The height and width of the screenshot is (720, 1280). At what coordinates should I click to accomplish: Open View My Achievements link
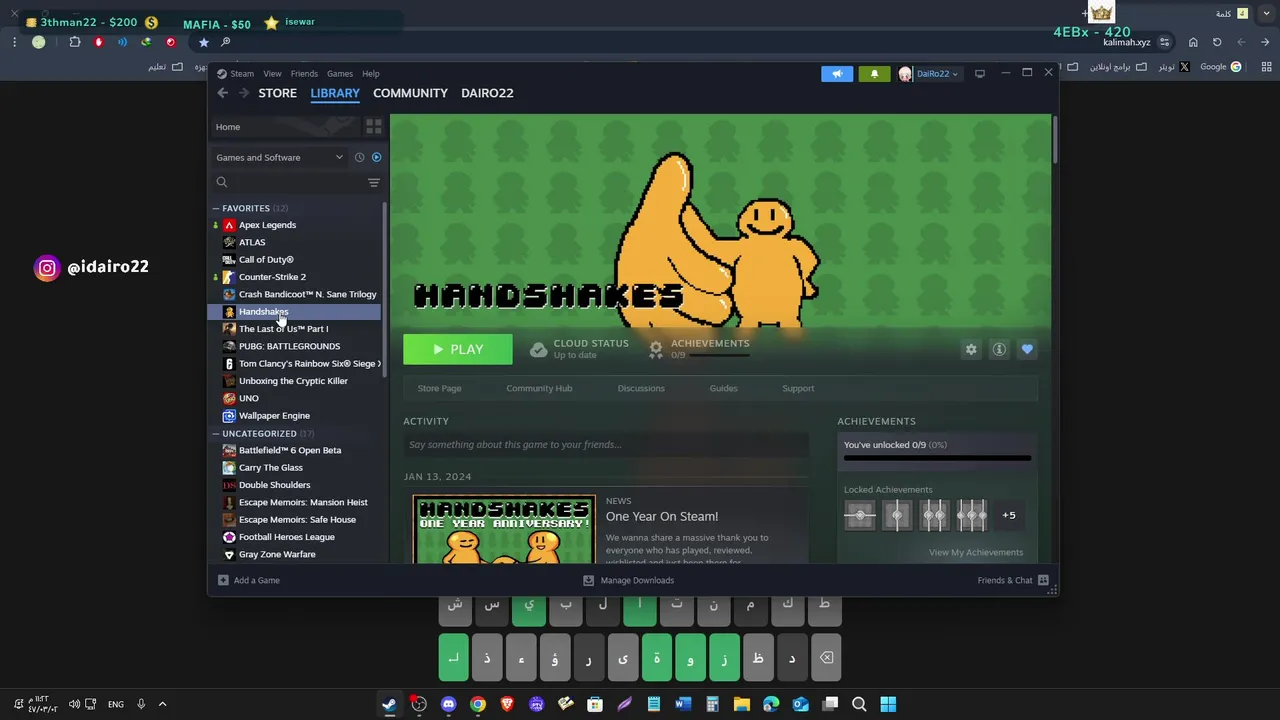point(975,552)
